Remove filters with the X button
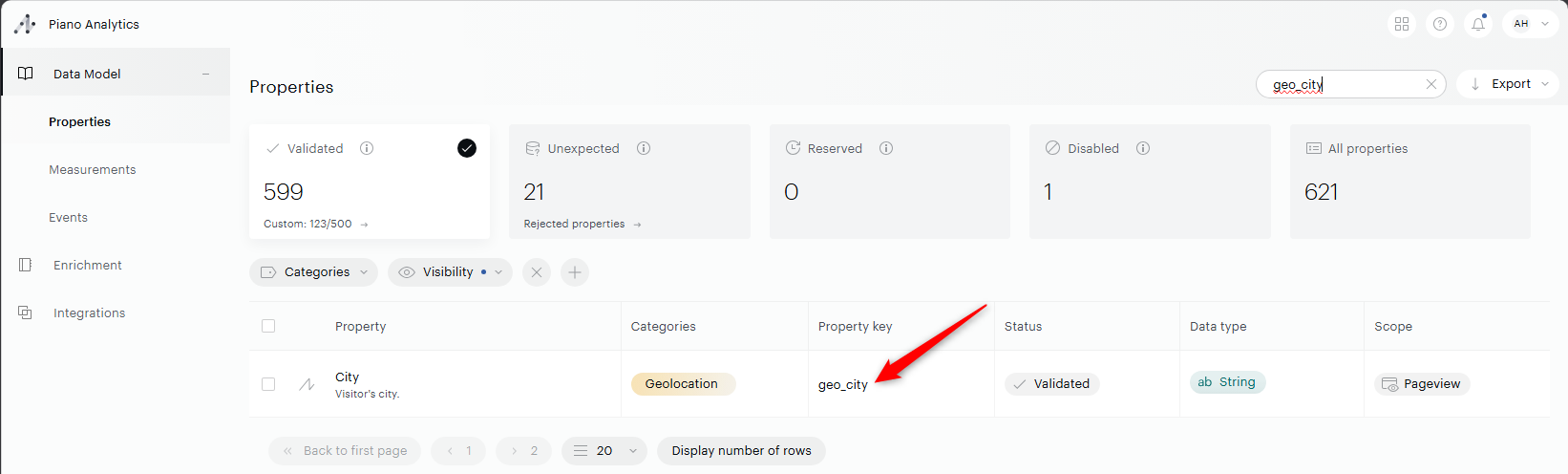The image size is (1568, 474). coord(537,272)
